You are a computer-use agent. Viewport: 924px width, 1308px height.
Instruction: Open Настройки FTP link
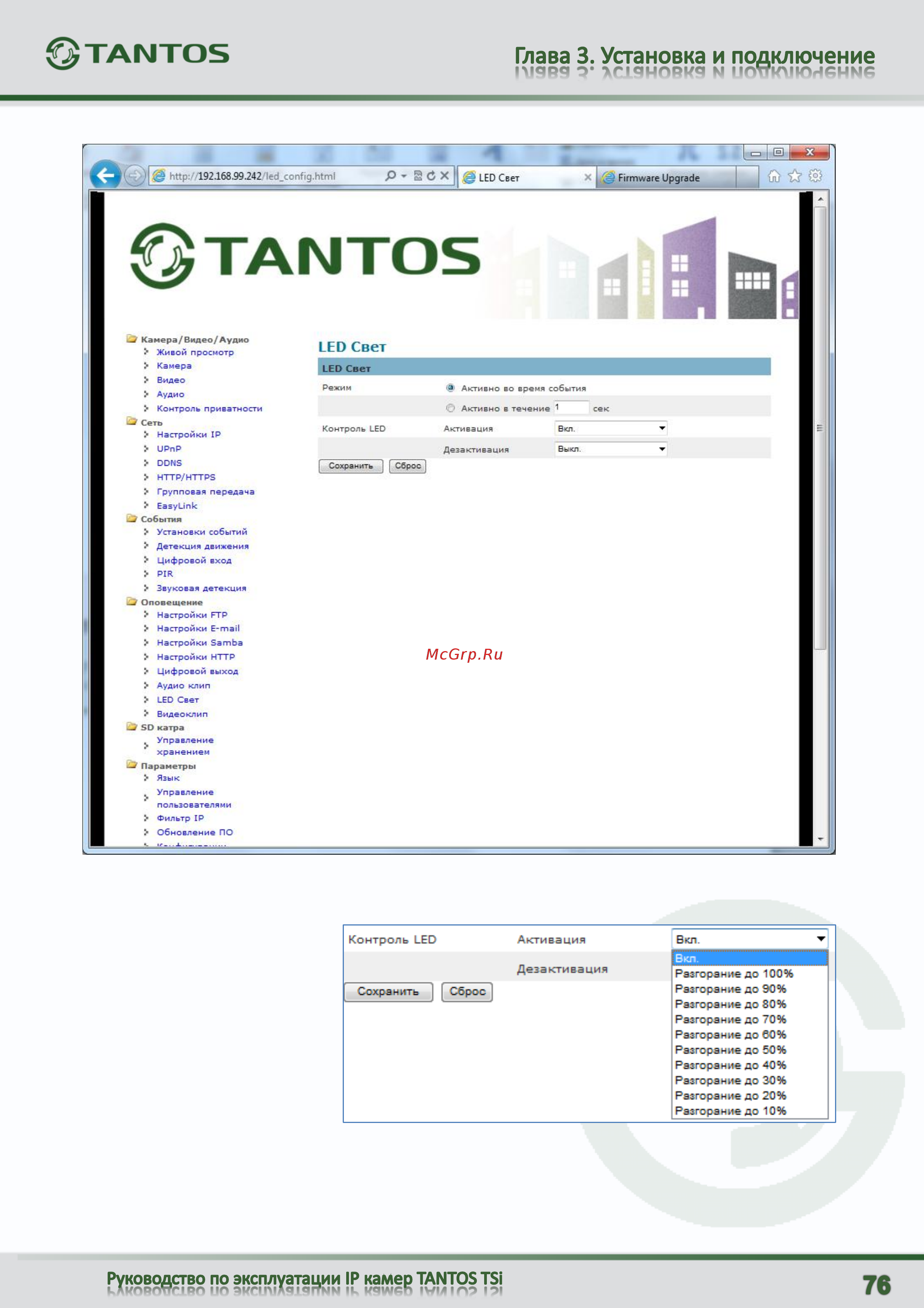tap(192, 615)
